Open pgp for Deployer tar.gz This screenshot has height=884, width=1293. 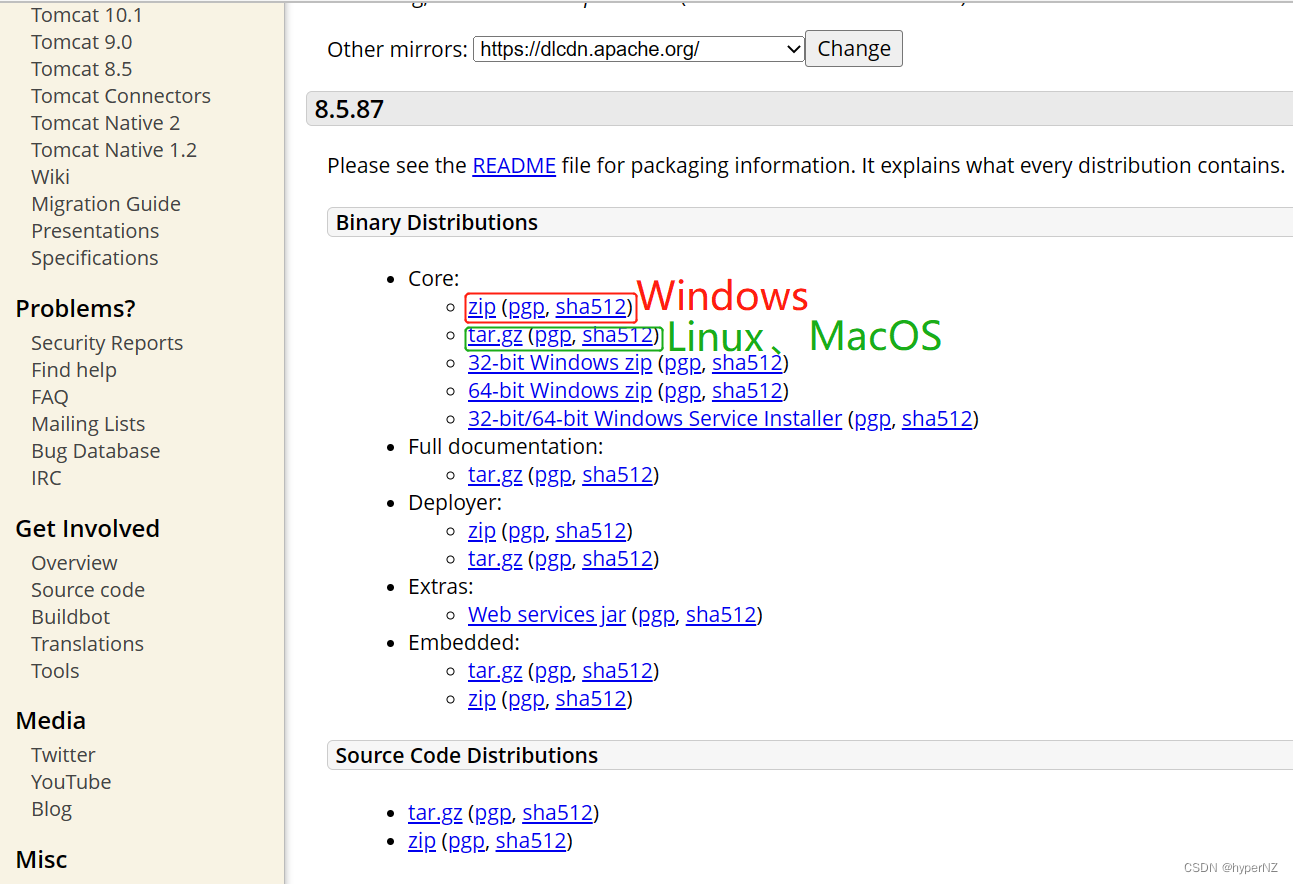pyautogui.click(x=553, y=559)
